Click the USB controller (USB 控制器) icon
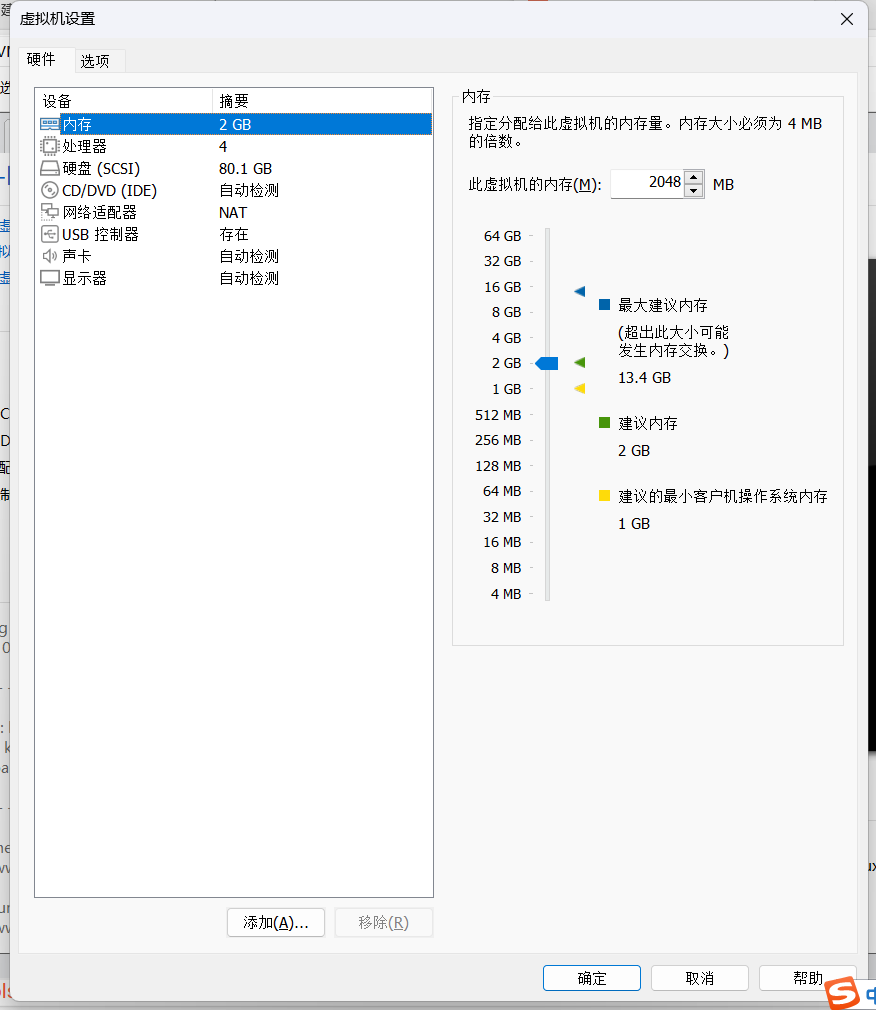This screenshot has width=876, height=1010. click(x=49, y=234)
